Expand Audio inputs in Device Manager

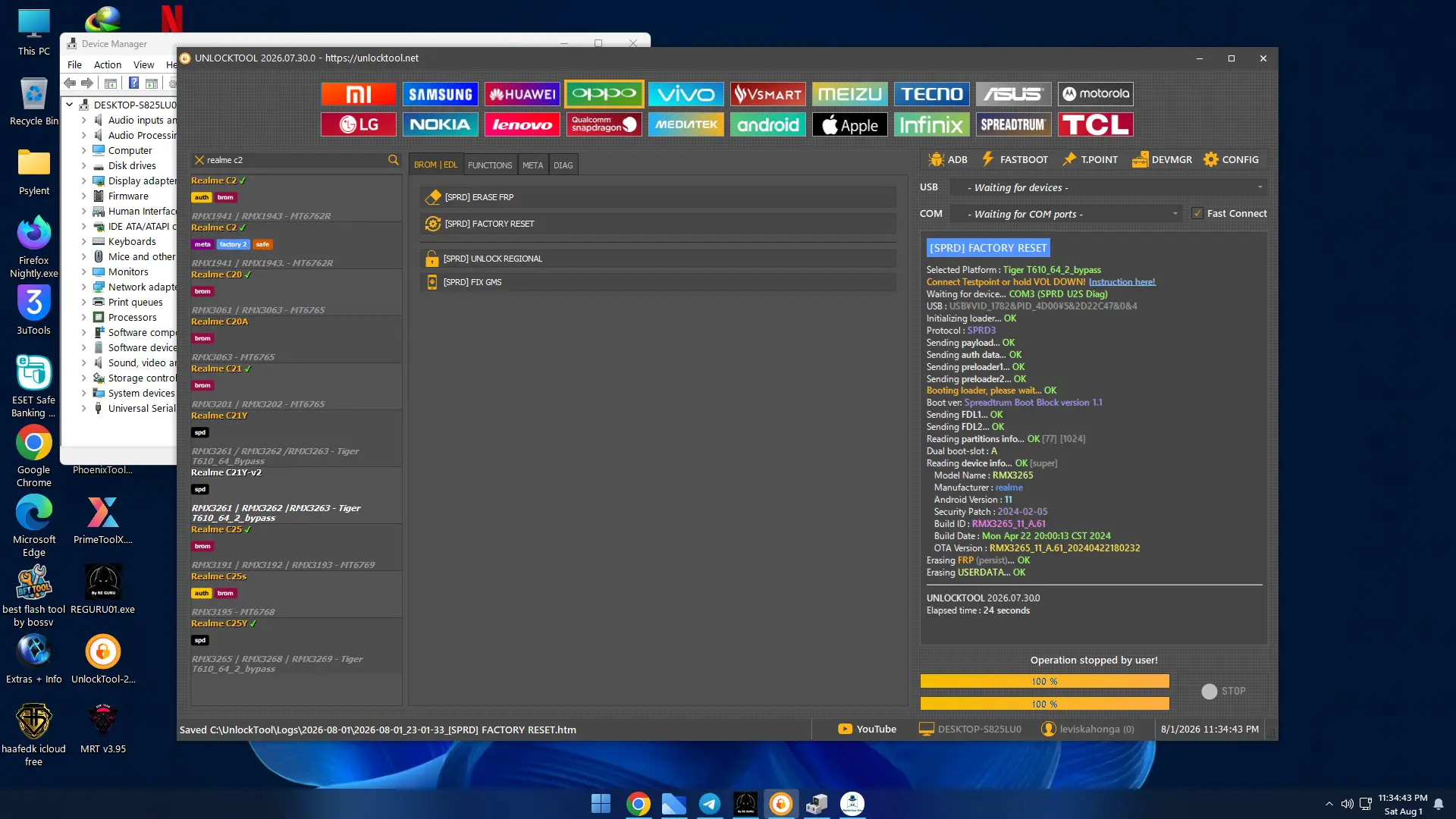click(x=83, y=120)
